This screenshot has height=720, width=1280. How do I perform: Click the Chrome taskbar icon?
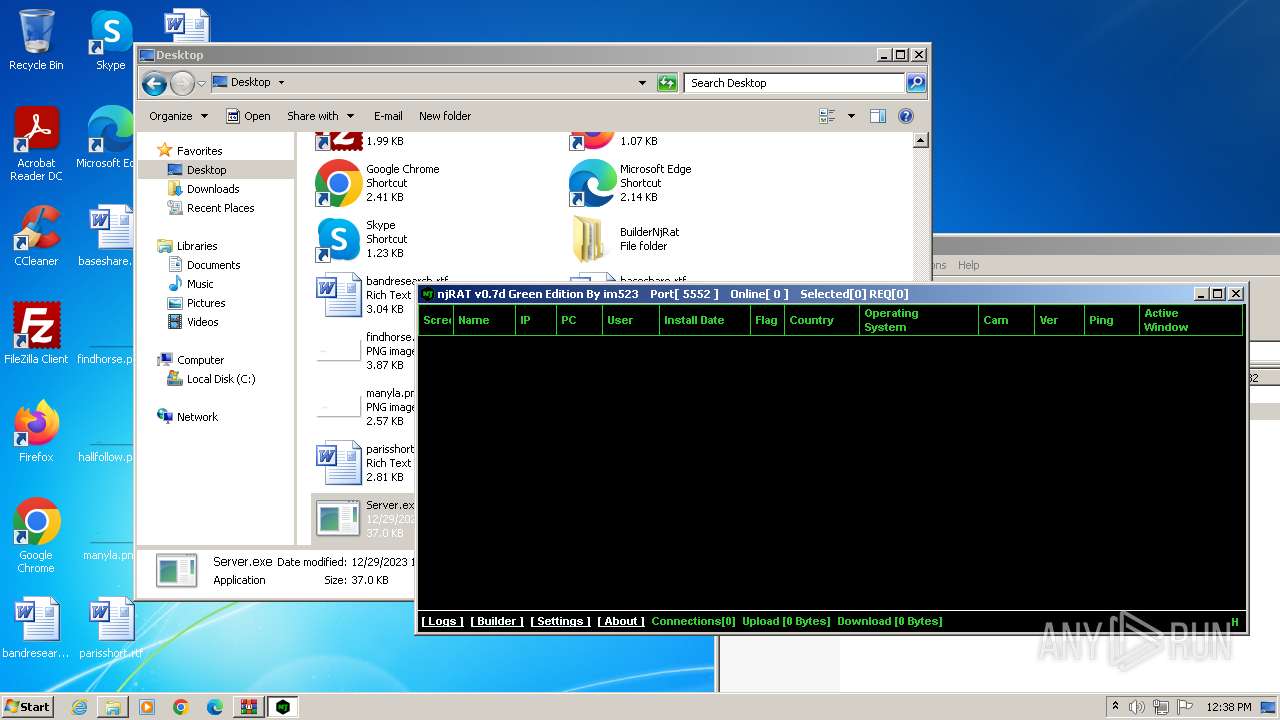[181, 707]
